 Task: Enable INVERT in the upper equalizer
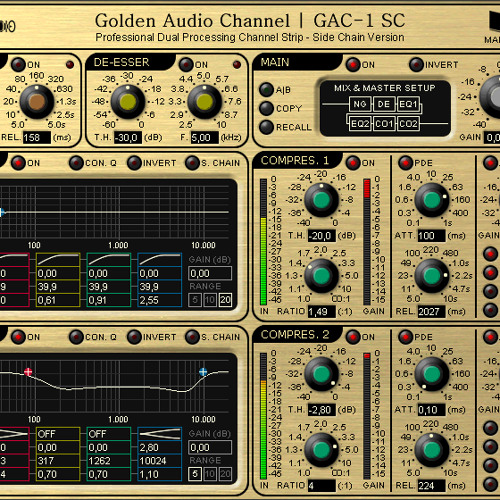pos(134,163)
